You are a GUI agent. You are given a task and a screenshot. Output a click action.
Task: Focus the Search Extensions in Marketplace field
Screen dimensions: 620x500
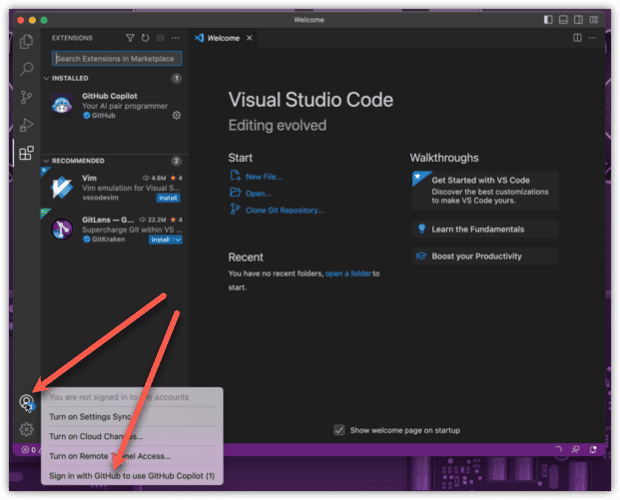click(x=117, y=58)
